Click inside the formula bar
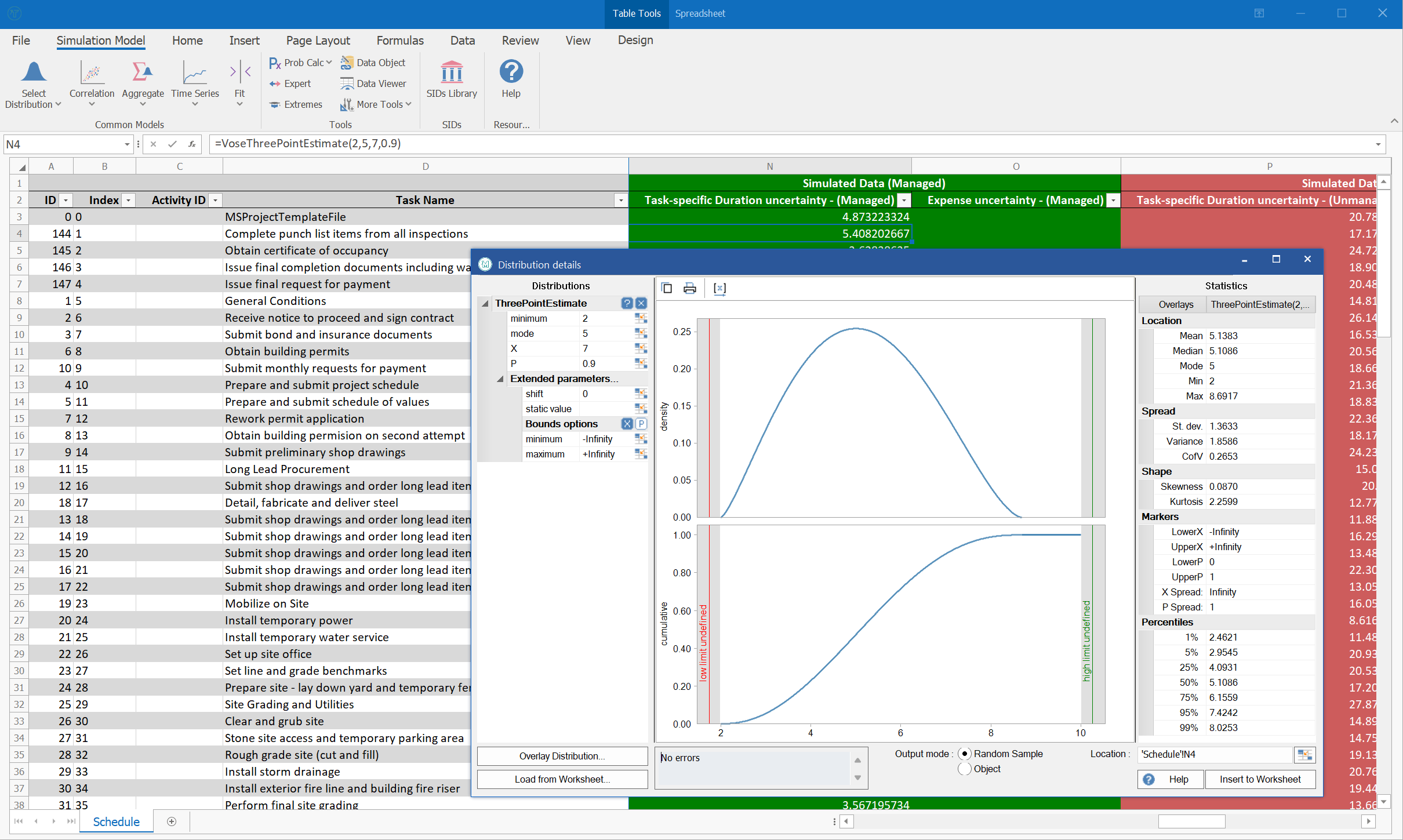The image size is (1403, 840). [x=522, y=143]
